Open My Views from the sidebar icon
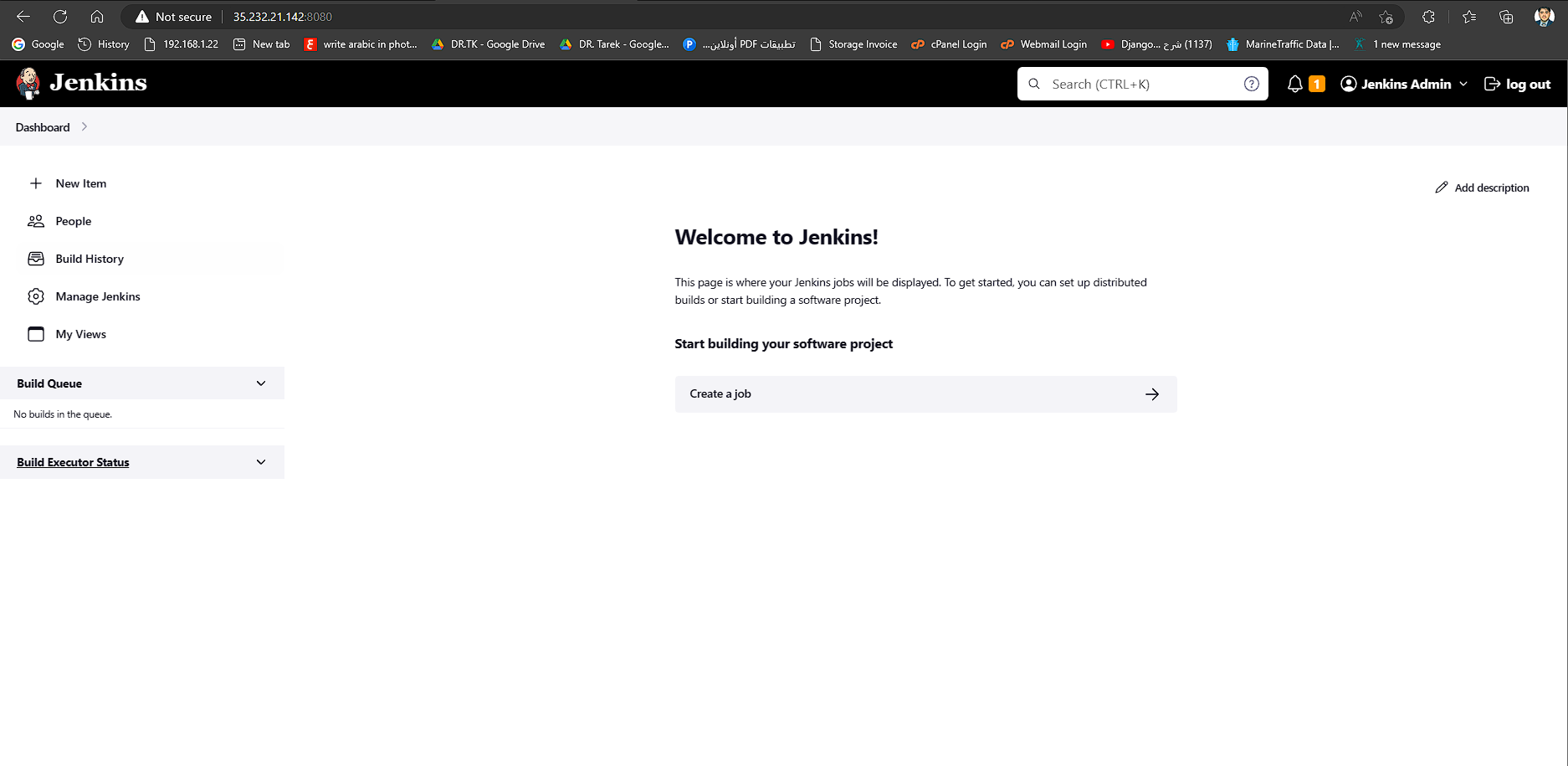Viewport: 1568px width, 766px height. point(36,334)
